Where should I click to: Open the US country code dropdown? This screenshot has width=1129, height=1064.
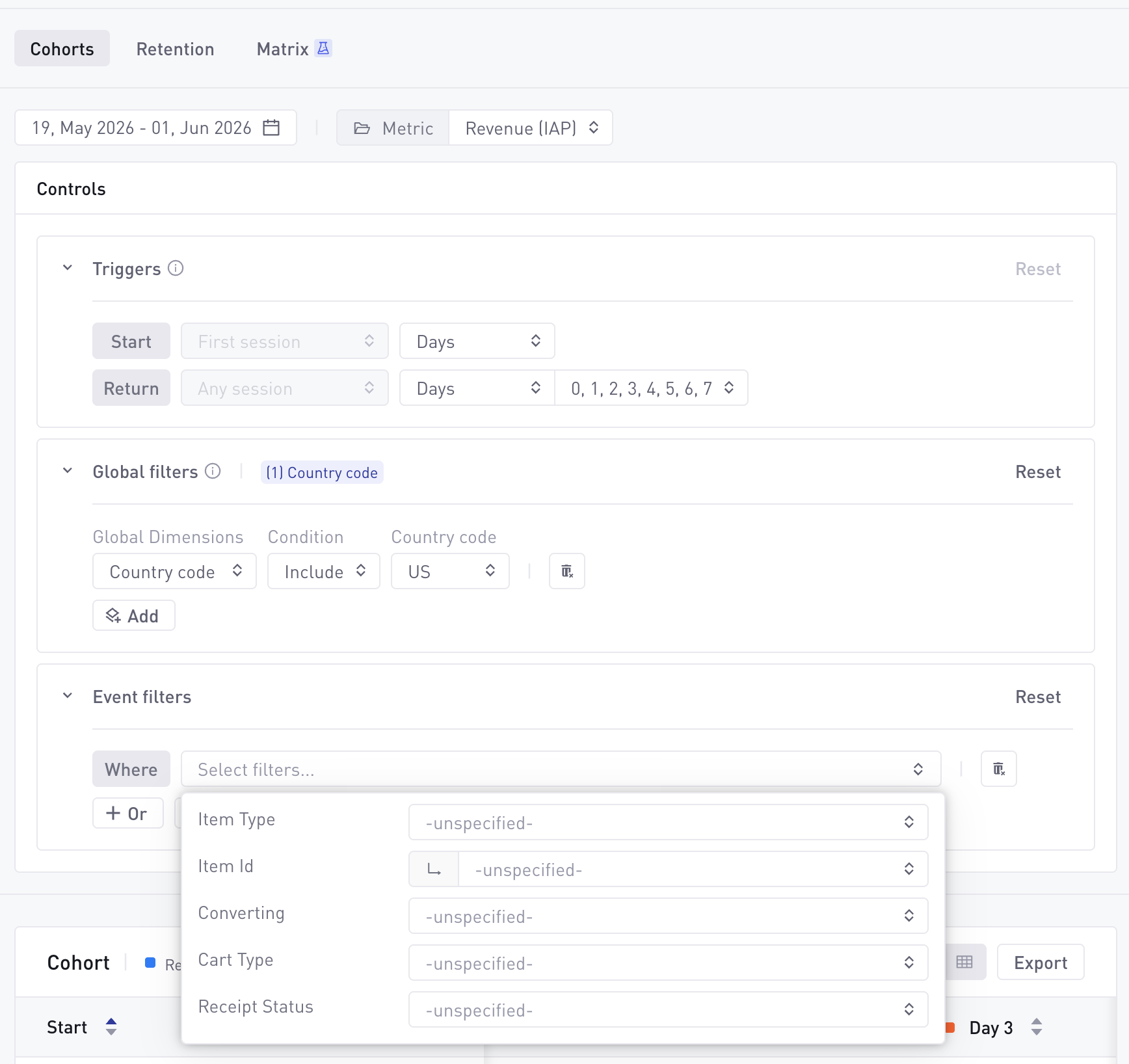[x=450, y=571]
